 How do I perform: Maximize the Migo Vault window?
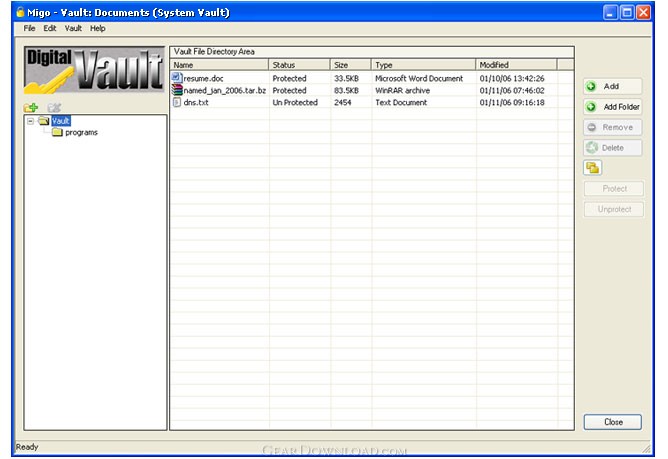[627, 12]
